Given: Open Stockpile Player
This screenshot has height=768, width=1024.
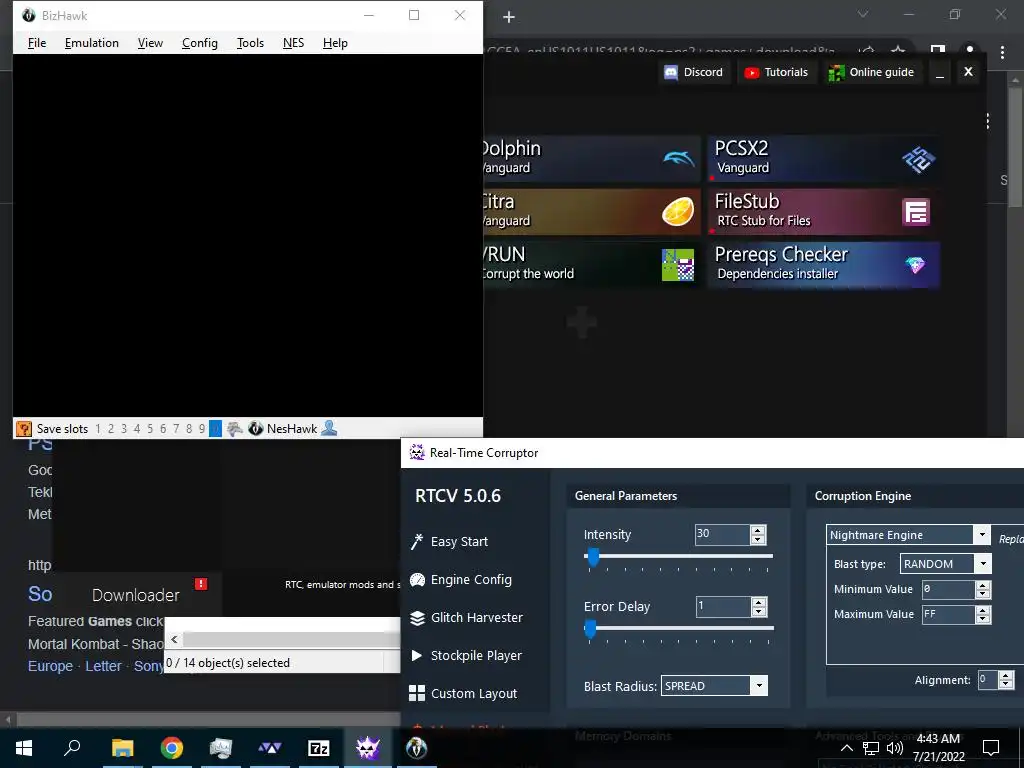Looking at the screenshot, I should click(466, 655).
